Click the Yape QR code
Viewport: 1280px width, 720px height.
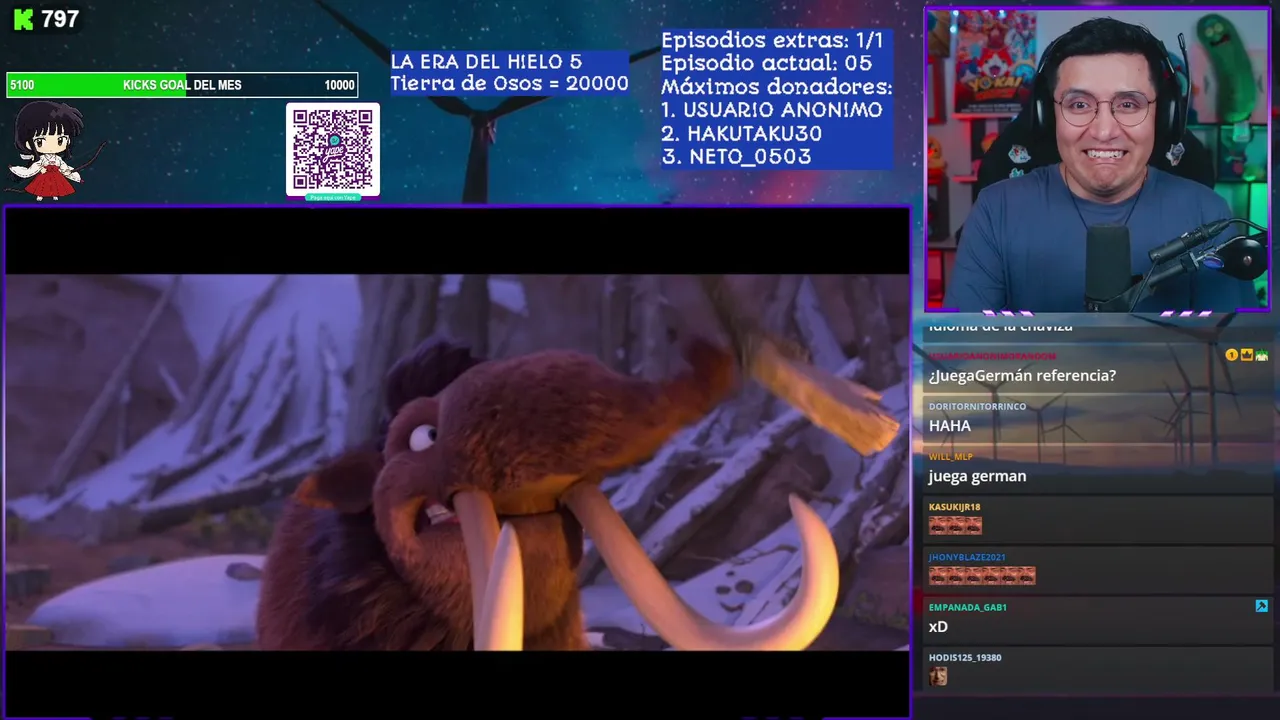(x=333, y=149)
